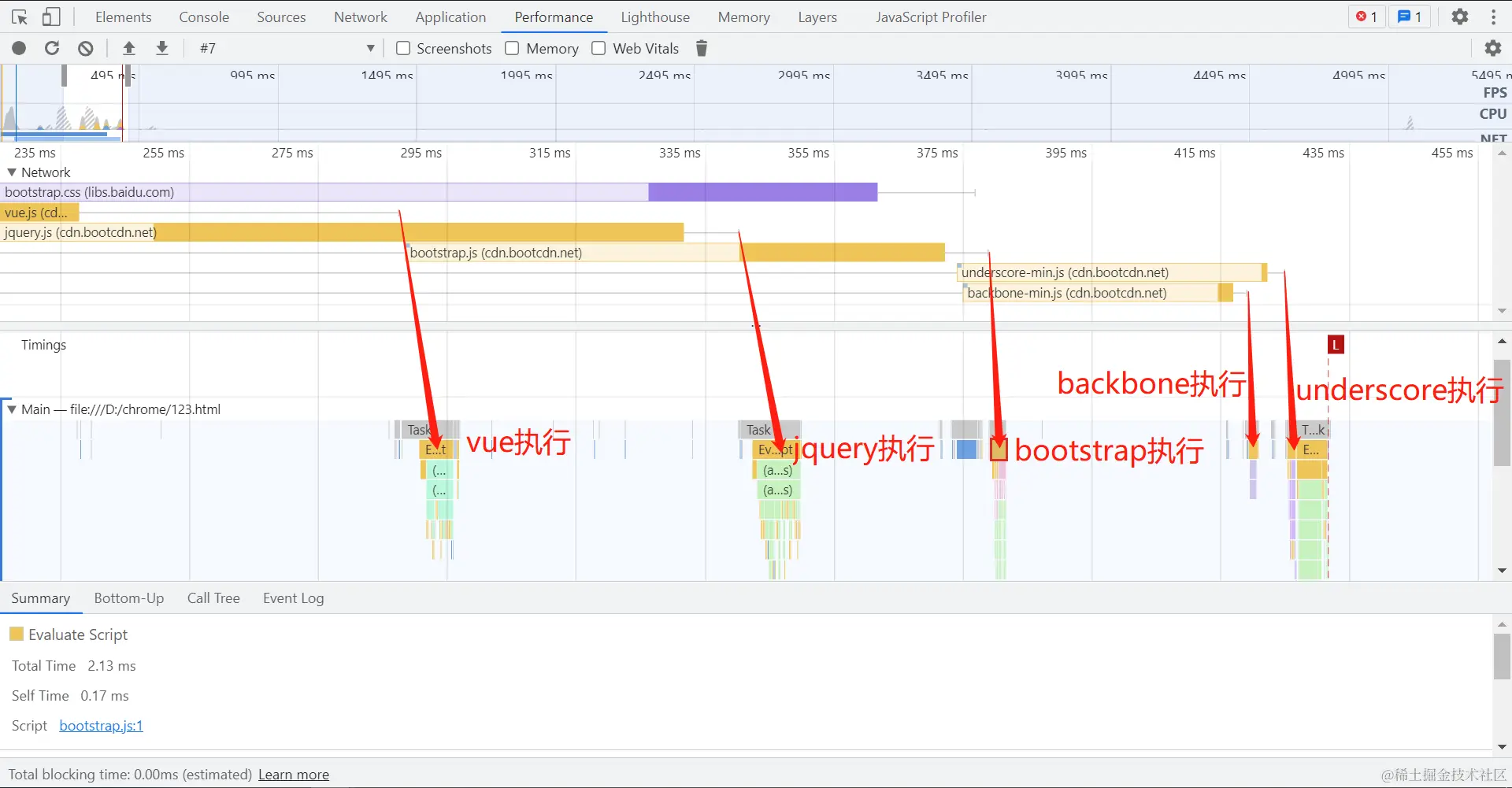Select the underscore-min.js network request bar

[x=1112, y=272]
